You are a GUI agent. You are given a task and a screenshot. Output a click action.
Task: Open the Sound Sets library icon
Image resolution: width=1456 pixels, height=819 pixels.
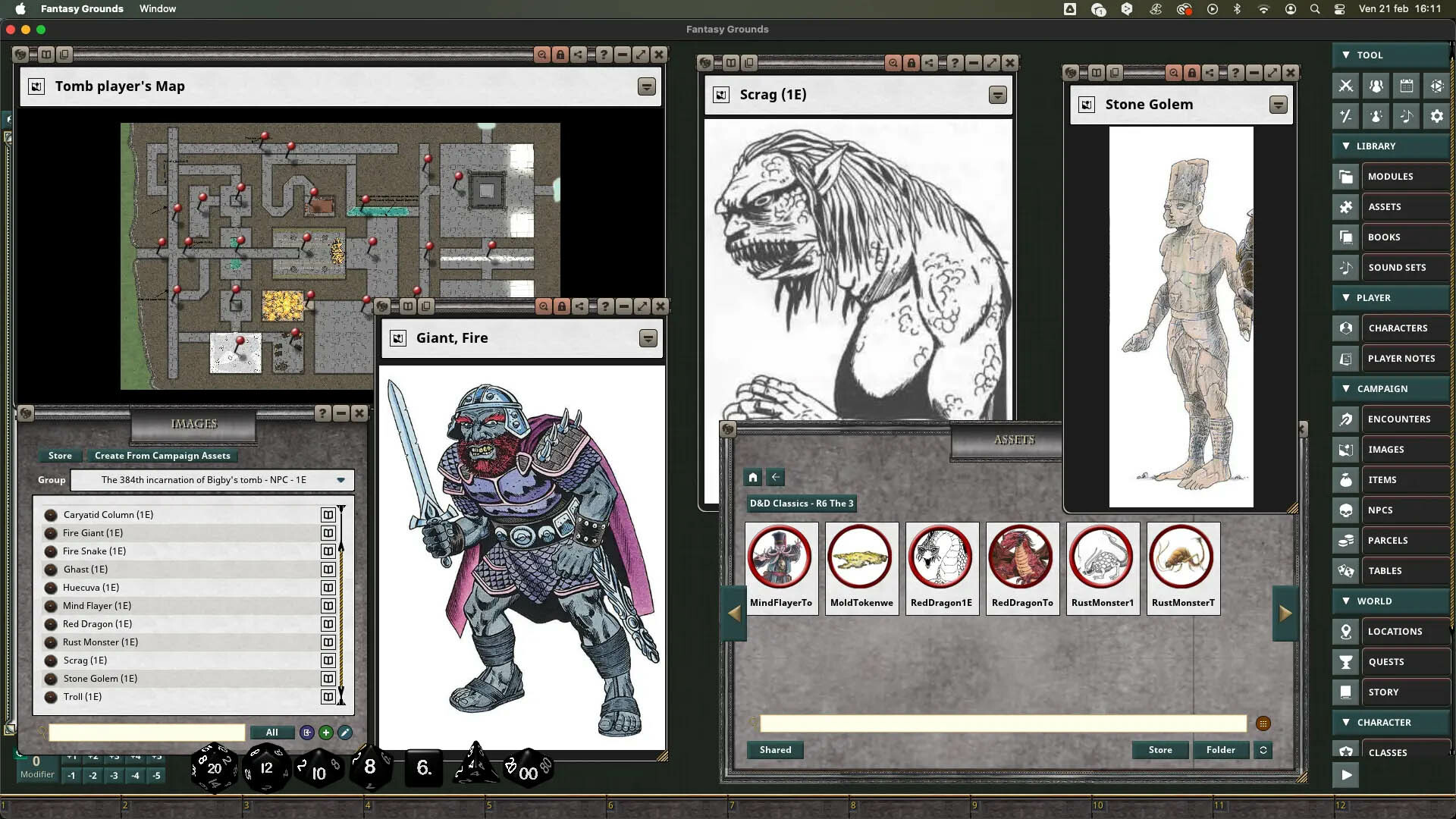[1346, 267]
